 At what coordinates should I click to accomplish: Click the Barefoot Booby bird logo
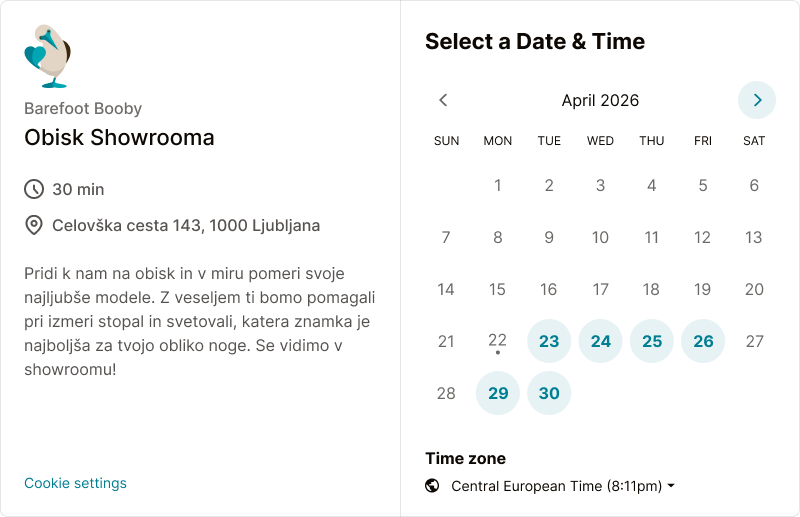[x=46, y=56]
